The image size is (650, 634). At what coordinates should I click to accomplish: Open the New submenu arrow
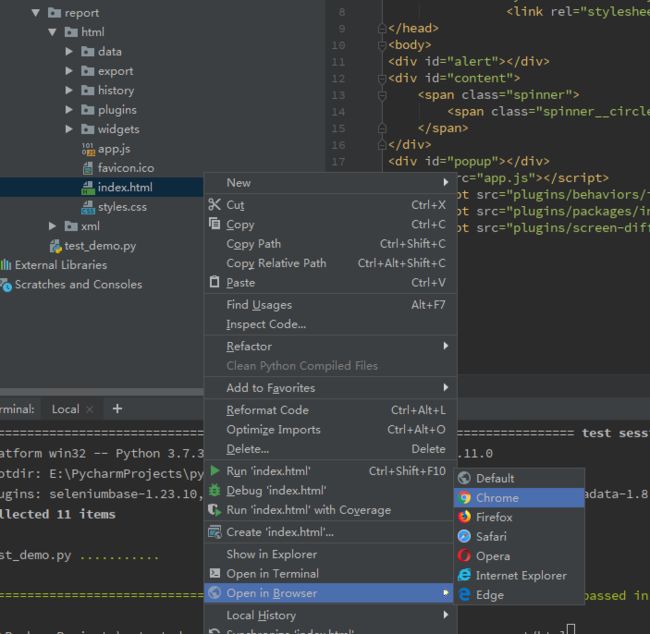(x=446, y=182)
